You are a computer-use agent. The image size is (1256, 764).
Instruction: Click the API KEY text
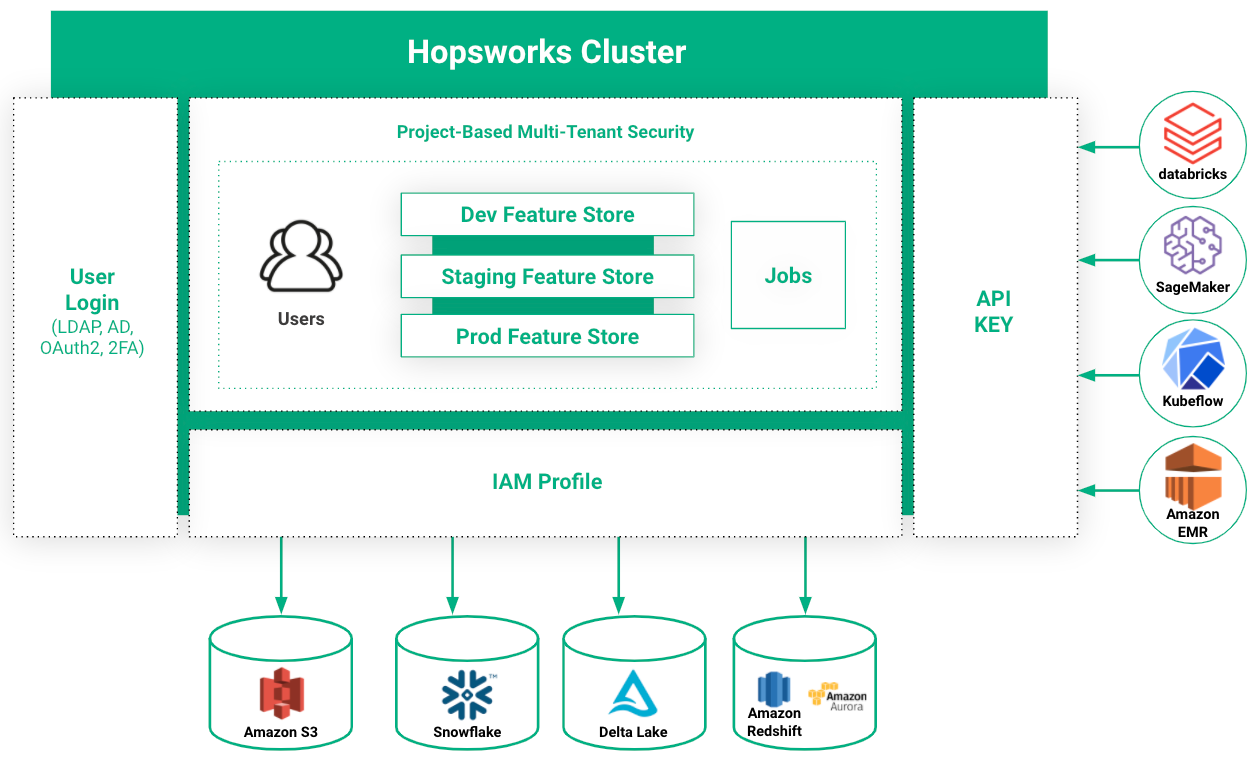(x=994, y=312)
